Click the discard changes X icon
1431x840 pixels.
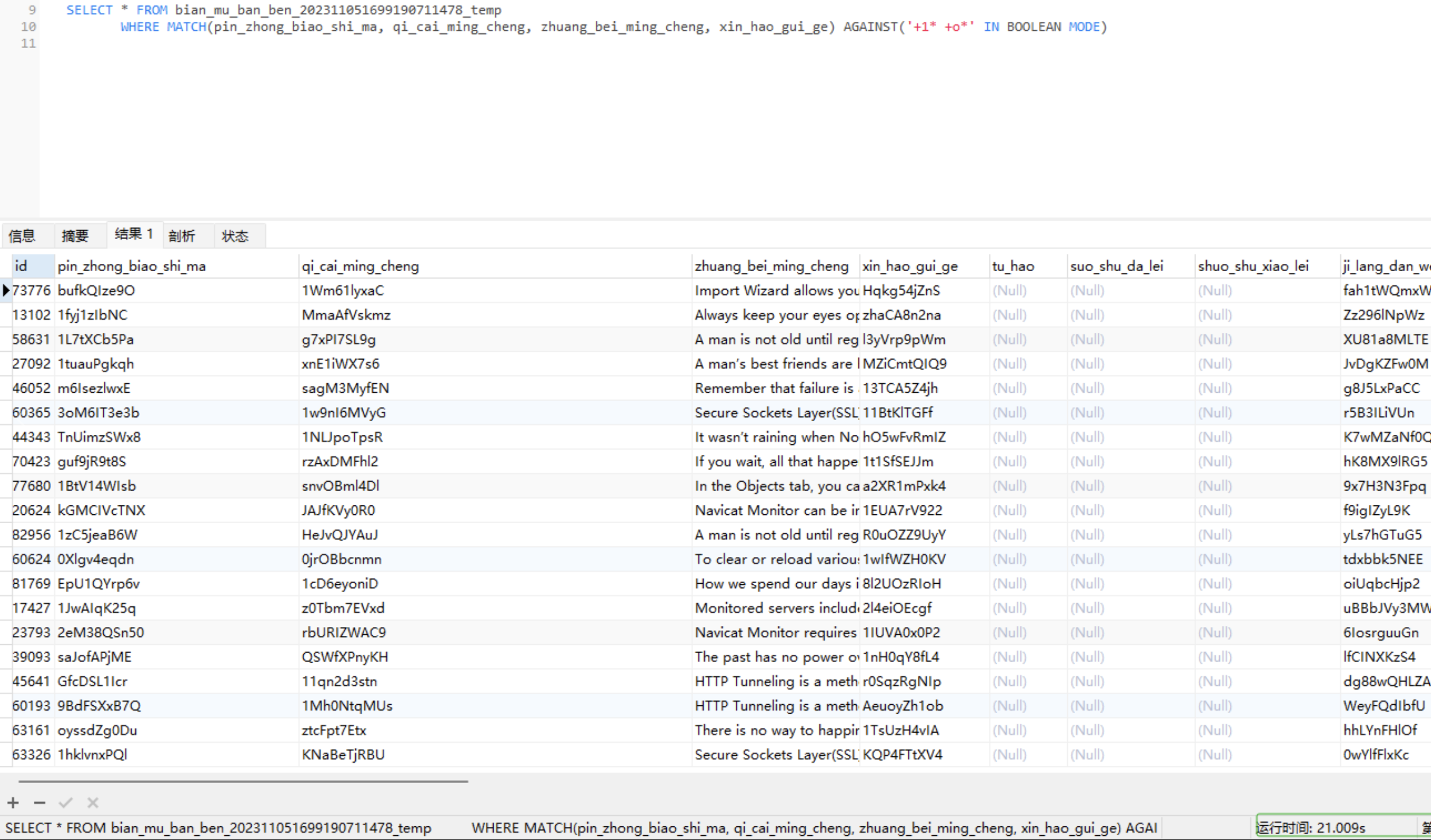[93, 803]
